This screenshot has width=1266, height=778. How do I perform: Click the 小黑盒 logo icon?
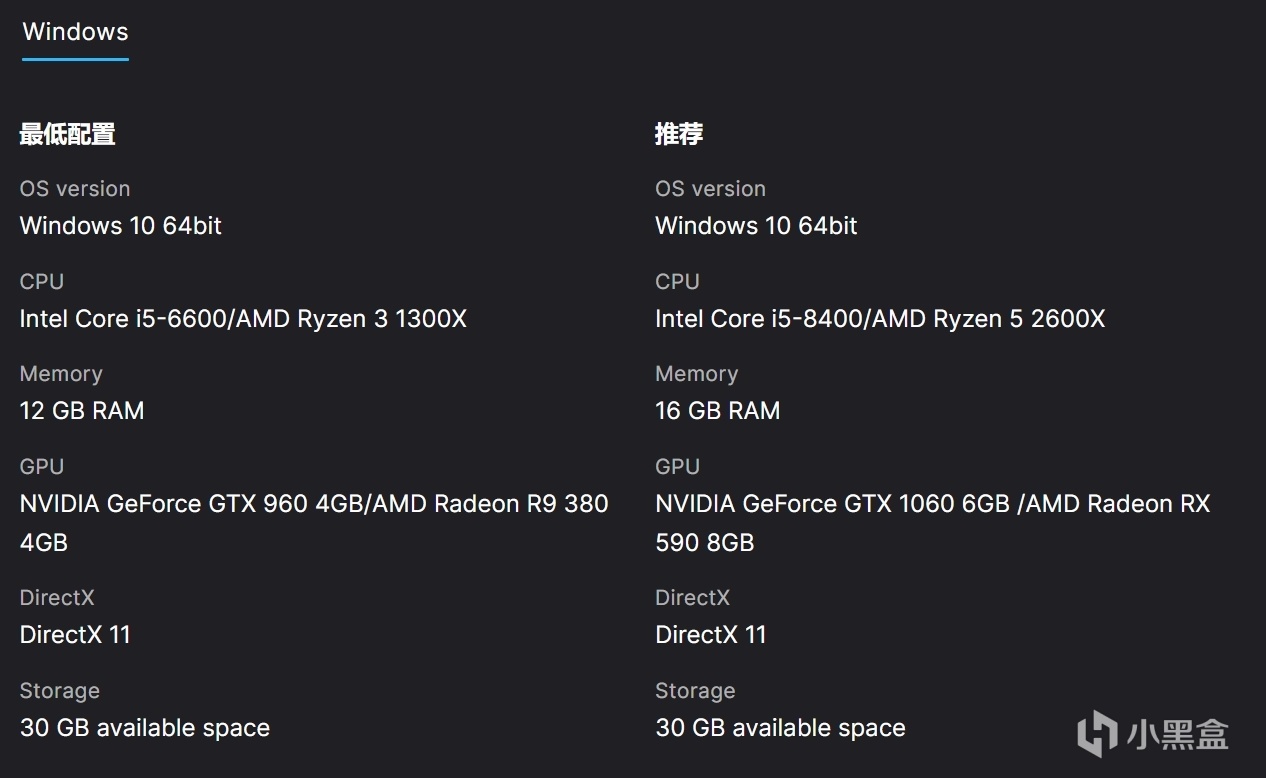pyautogui.click(x=1097, y=733)
